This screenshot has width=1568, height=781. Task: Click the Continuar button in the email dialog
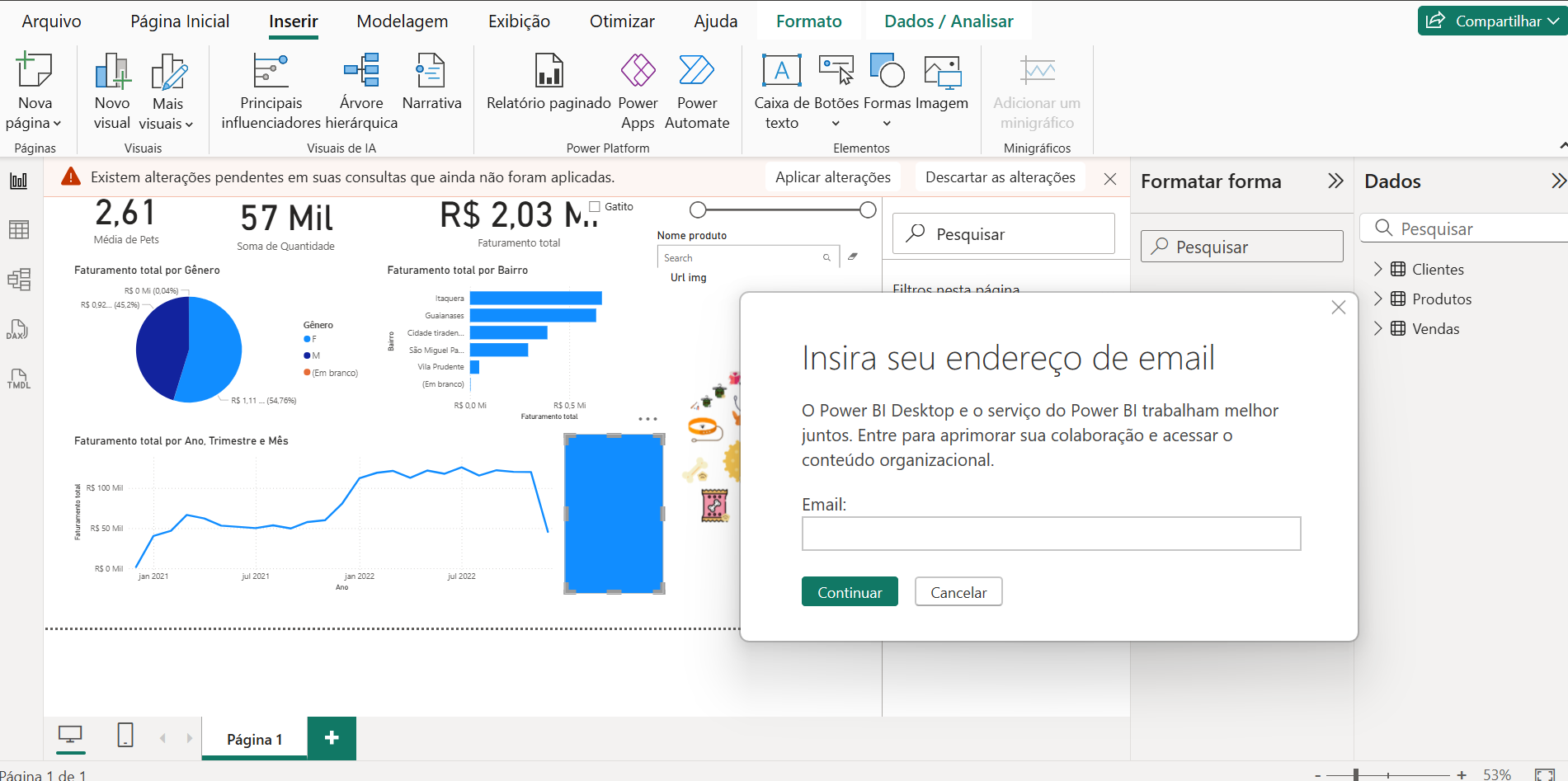(x=849, y=591)
